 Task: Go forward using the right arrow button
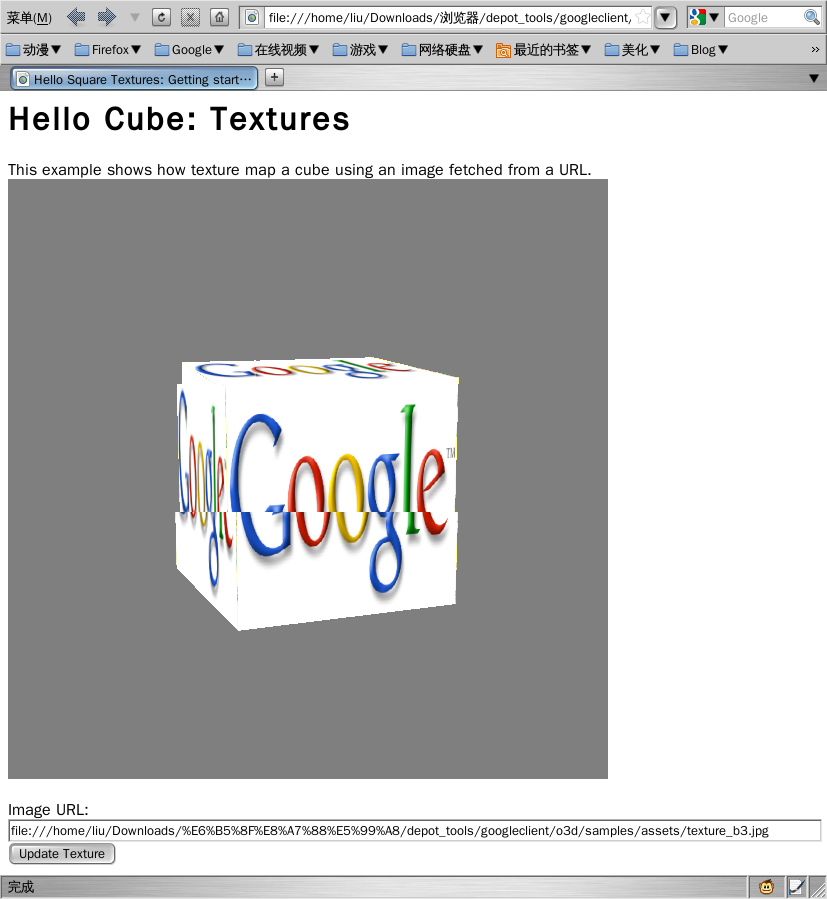[106, 17]
